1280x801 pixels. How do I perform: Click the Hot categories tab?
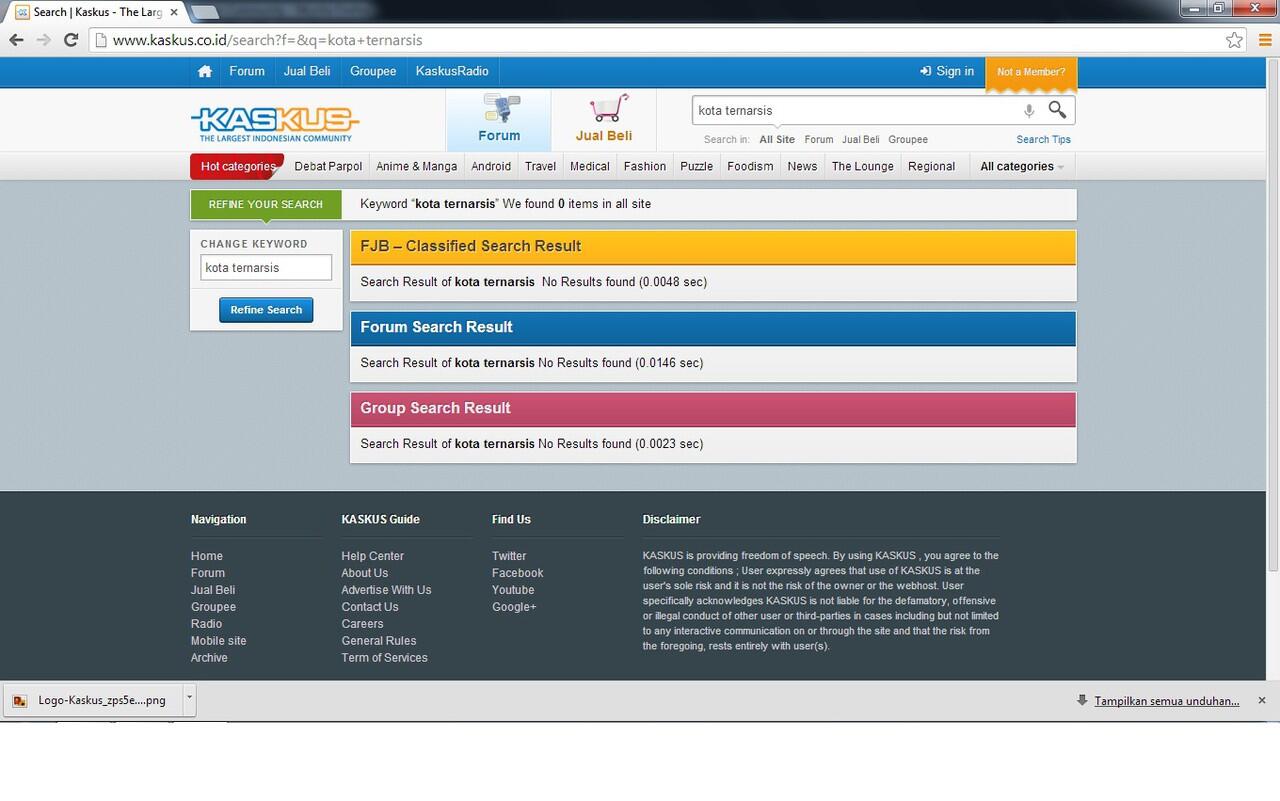click(x=237, y=166)
